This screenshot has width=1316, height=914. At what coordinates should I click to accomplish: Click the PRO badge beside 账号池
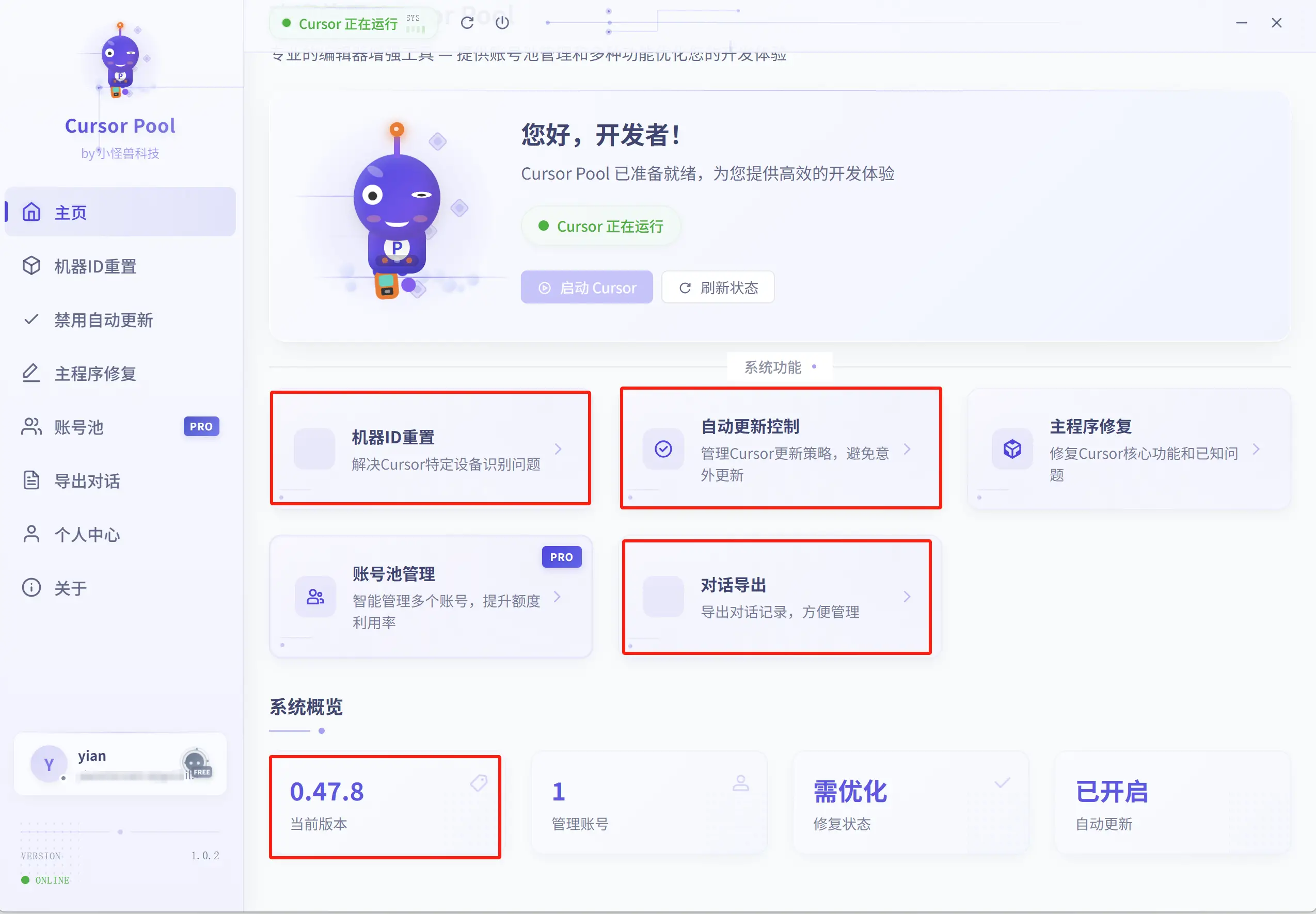[x=202, y=427]
